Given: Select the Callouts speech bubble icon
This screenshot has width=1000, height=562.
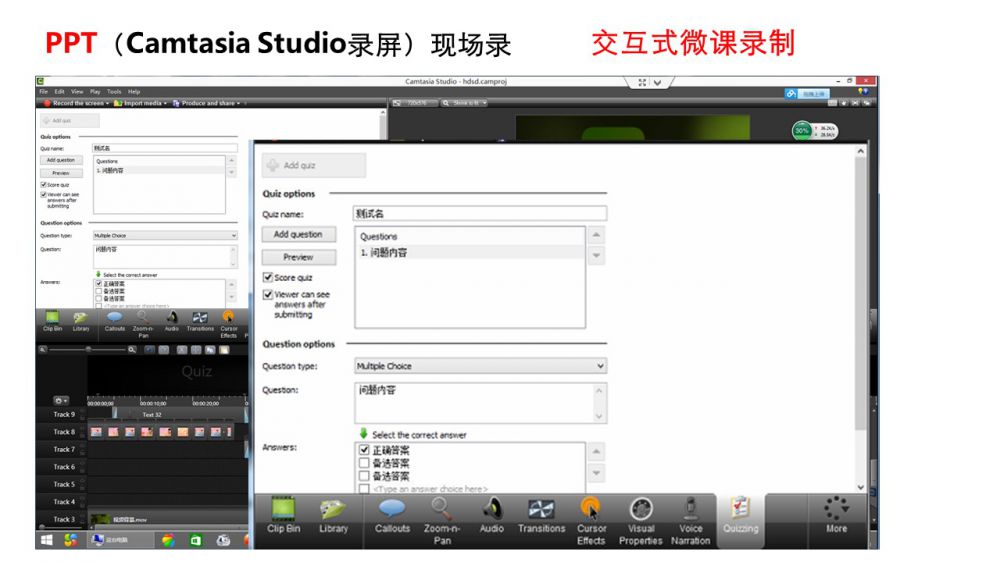Looking at the screenshot, I should [x=392, y=516].
